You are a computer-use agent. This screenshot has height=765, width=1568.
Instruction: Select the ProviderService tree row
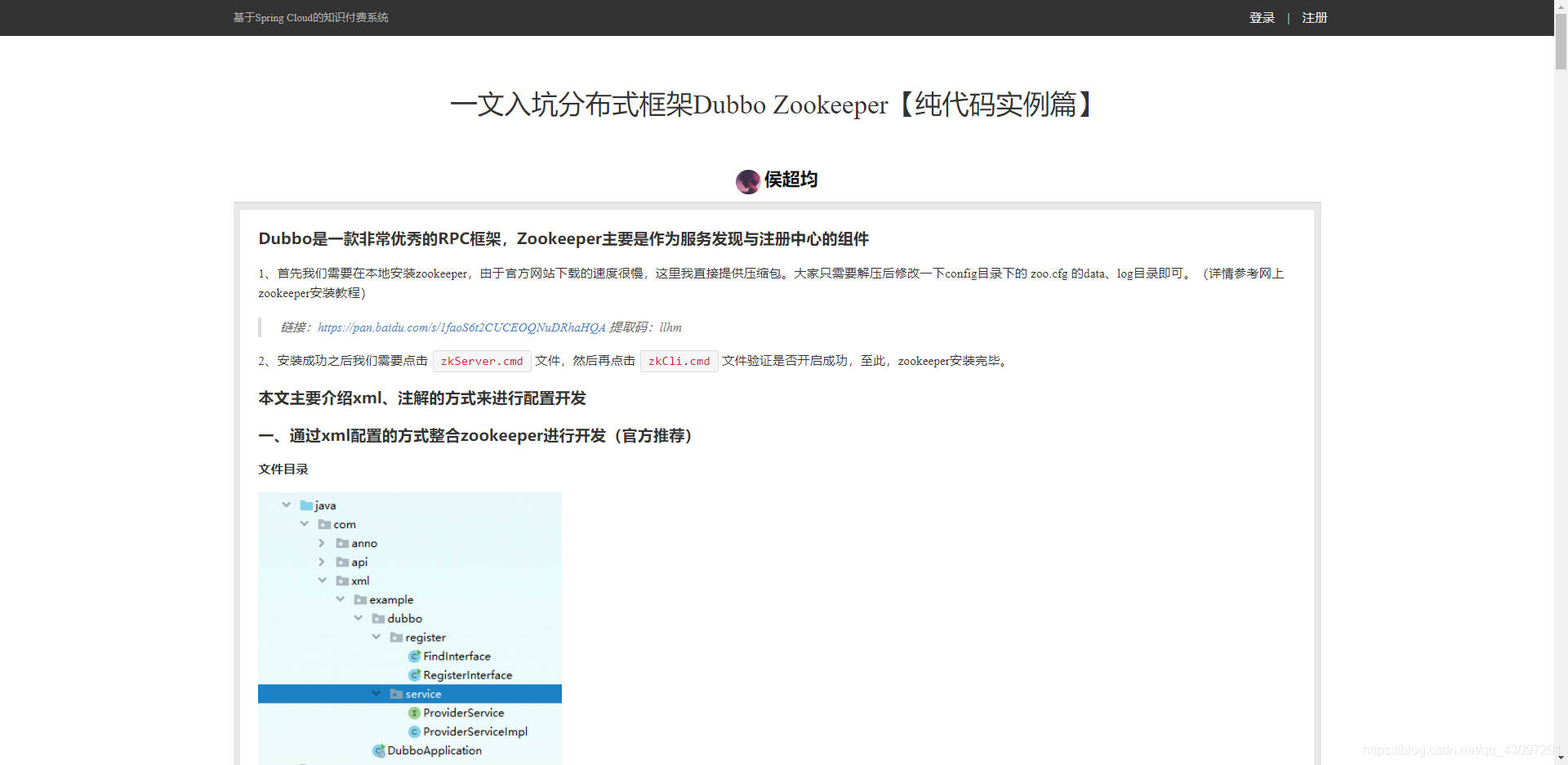(x=410, y=713)
